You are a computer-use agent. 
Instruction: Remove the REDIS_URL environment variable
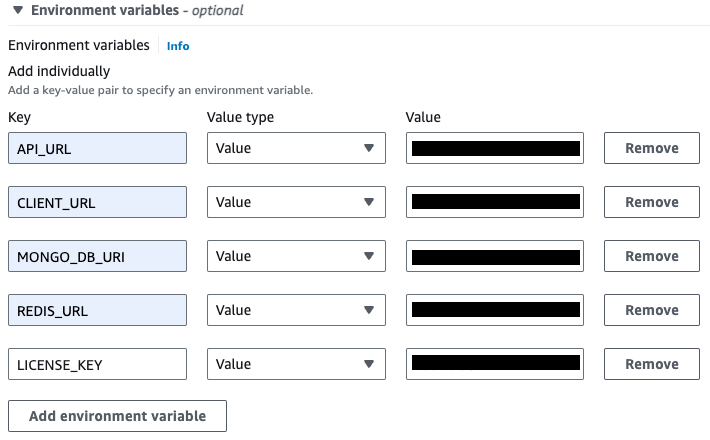pyautogui.click(x=651, y=310)
